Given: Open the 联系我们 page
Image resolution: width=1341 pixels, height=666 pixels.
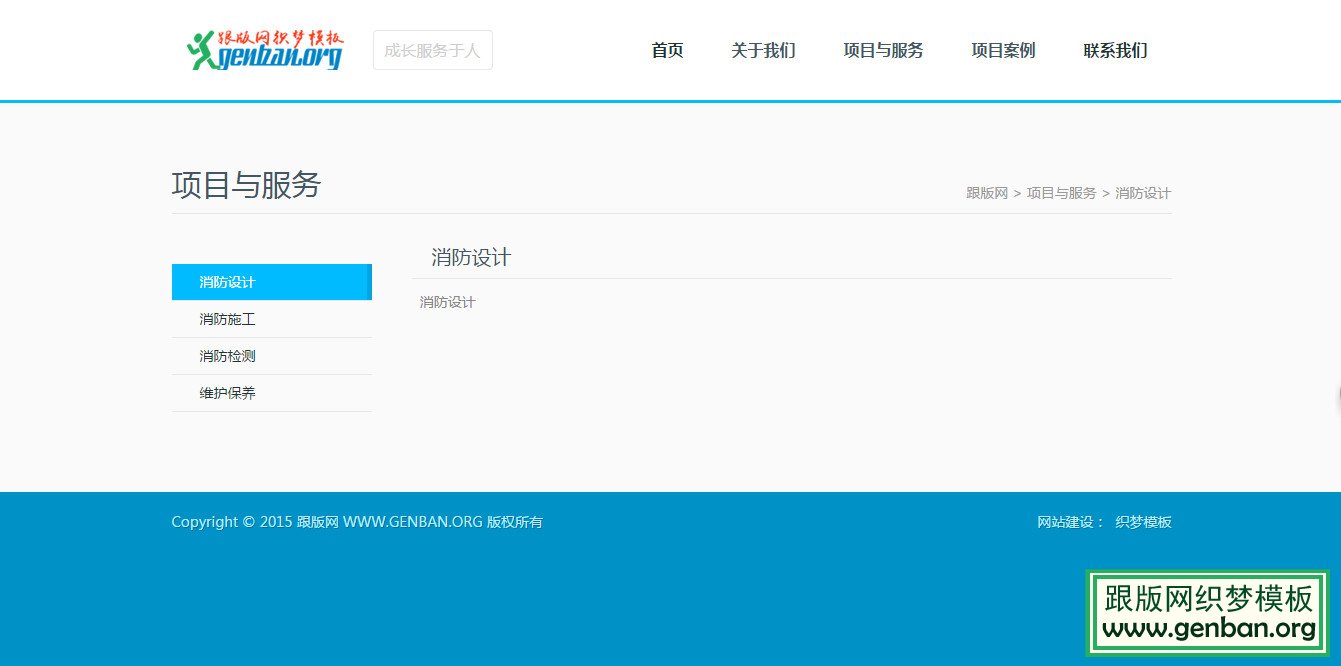Looking at the screenshot, I should coord(1116,51).
